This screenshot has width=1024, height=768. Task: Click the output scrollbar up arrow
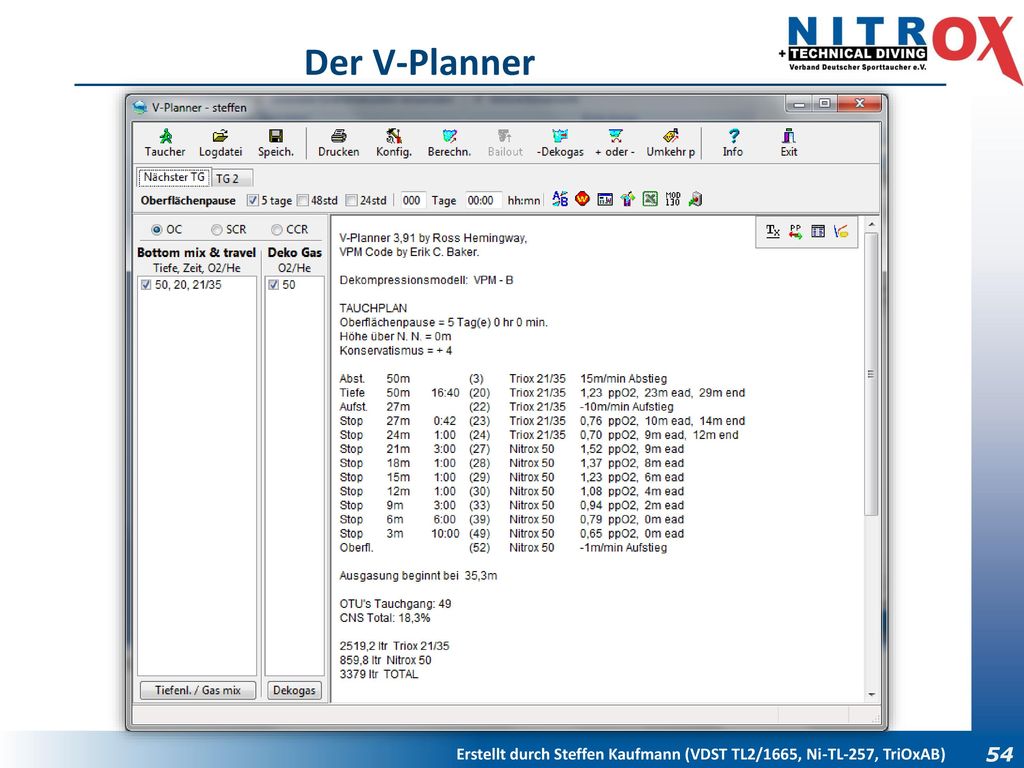click(x=872, y=225)
